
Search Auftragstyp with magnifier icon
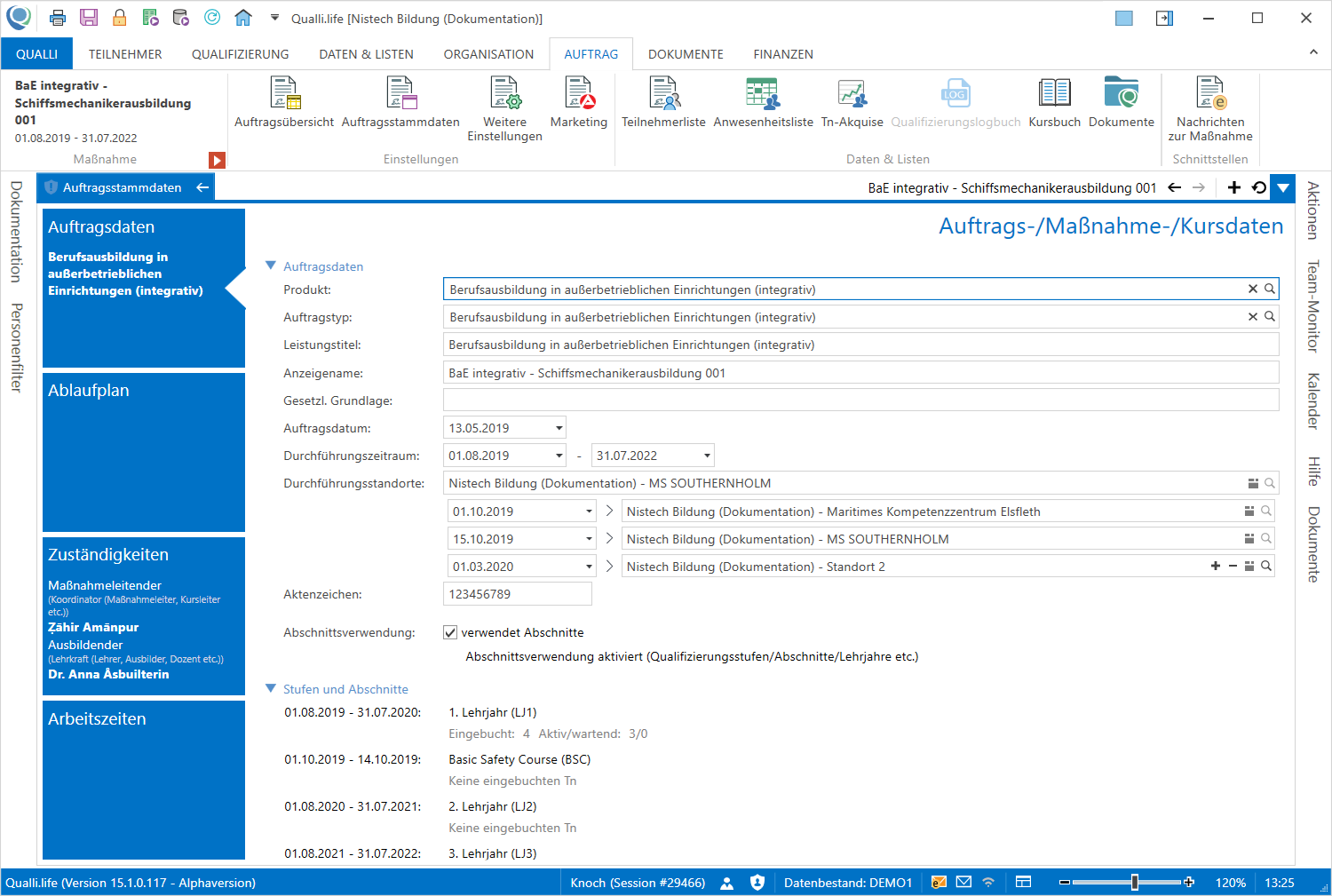pyautogui.click(x=1270, y=316)
